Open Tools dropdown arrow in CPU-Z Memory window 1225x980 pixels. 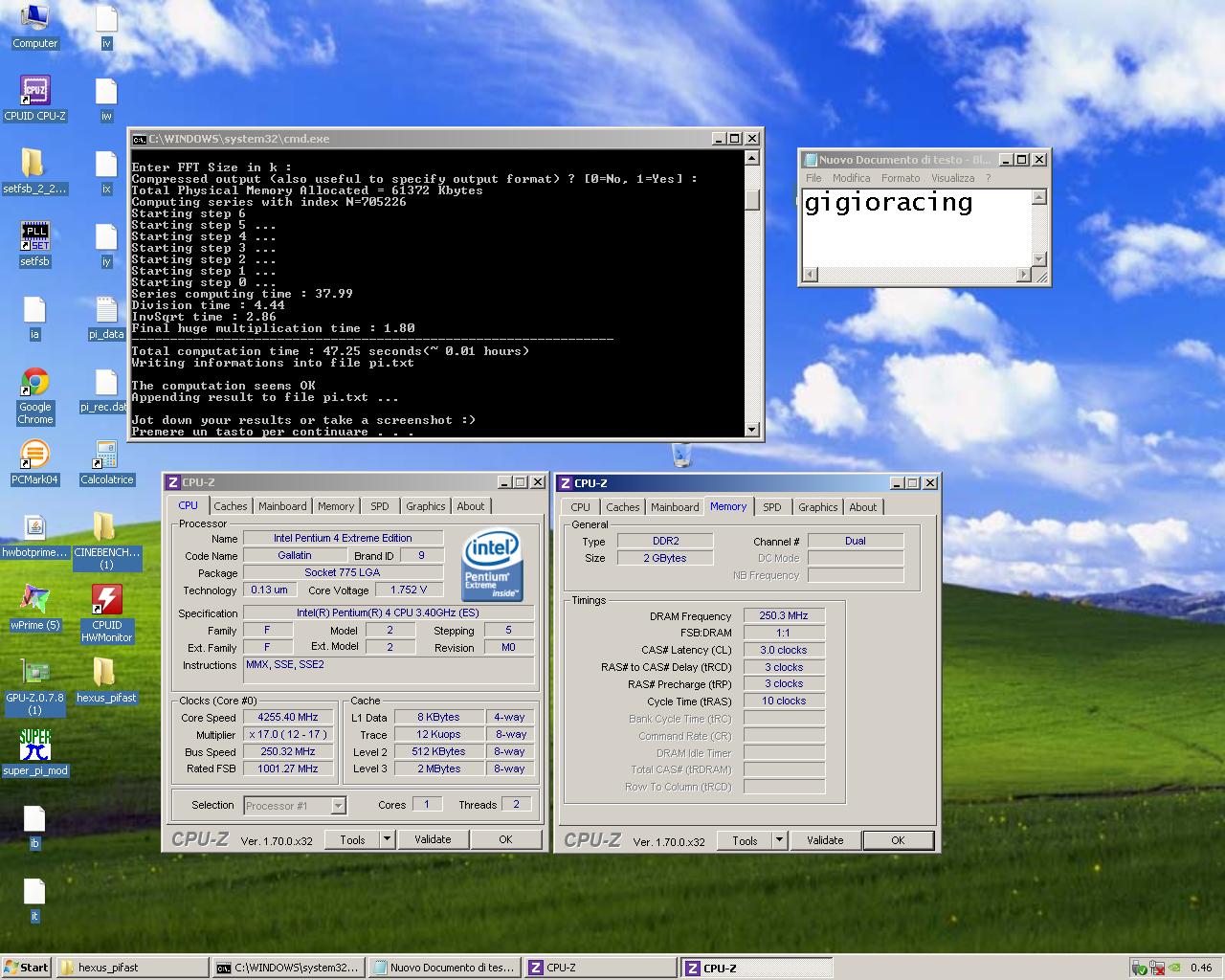pyautogui.click(x=780, y=840)
